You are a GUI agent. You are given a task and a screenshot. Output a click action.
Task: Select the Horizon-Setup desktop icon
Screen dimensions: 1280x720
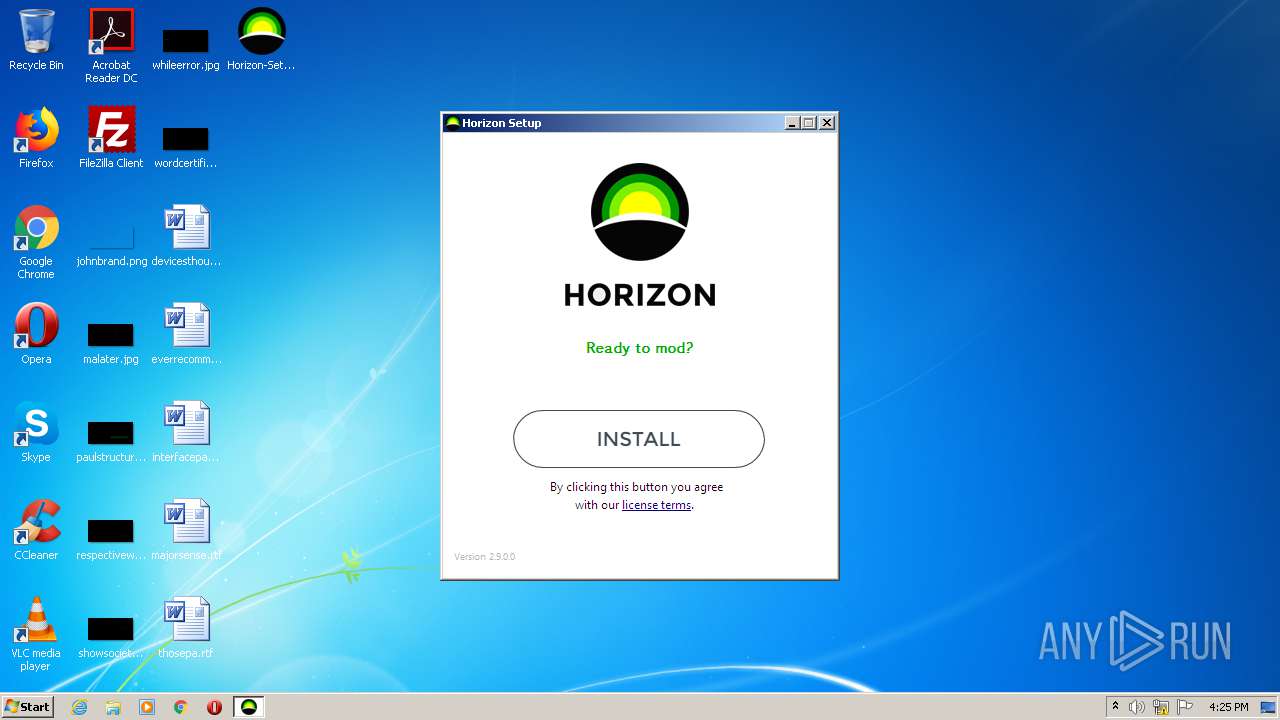pos(261,40)
